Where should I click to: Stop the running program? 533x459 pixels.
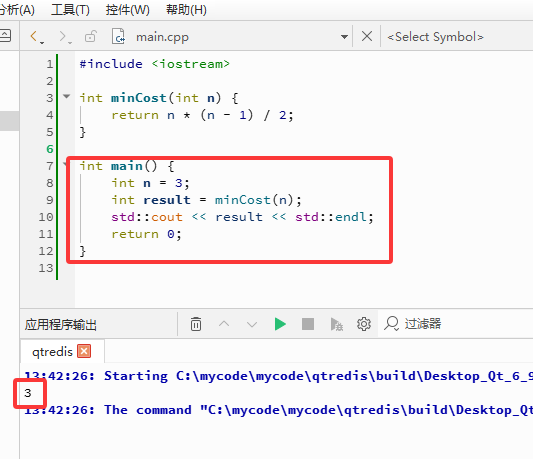[x=308, y=324]
